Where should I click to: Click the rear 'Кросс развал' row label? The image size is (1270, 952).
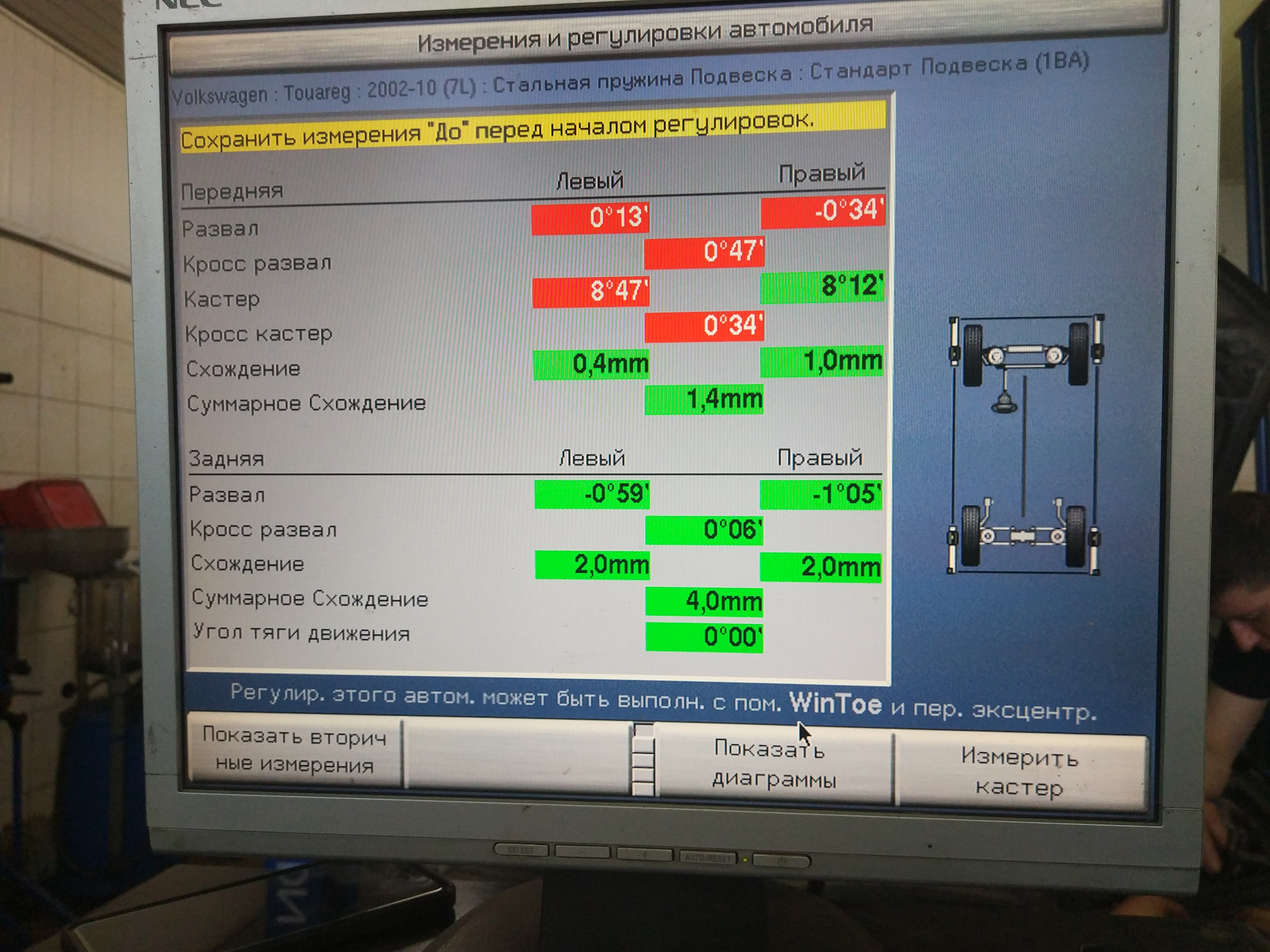coord(263,530)
